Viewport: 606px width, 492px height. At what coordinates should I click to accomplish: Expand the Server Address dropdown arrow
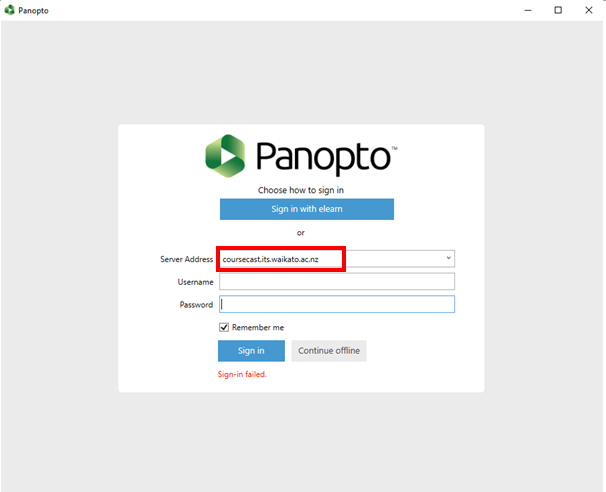click(x=448, y=258)
